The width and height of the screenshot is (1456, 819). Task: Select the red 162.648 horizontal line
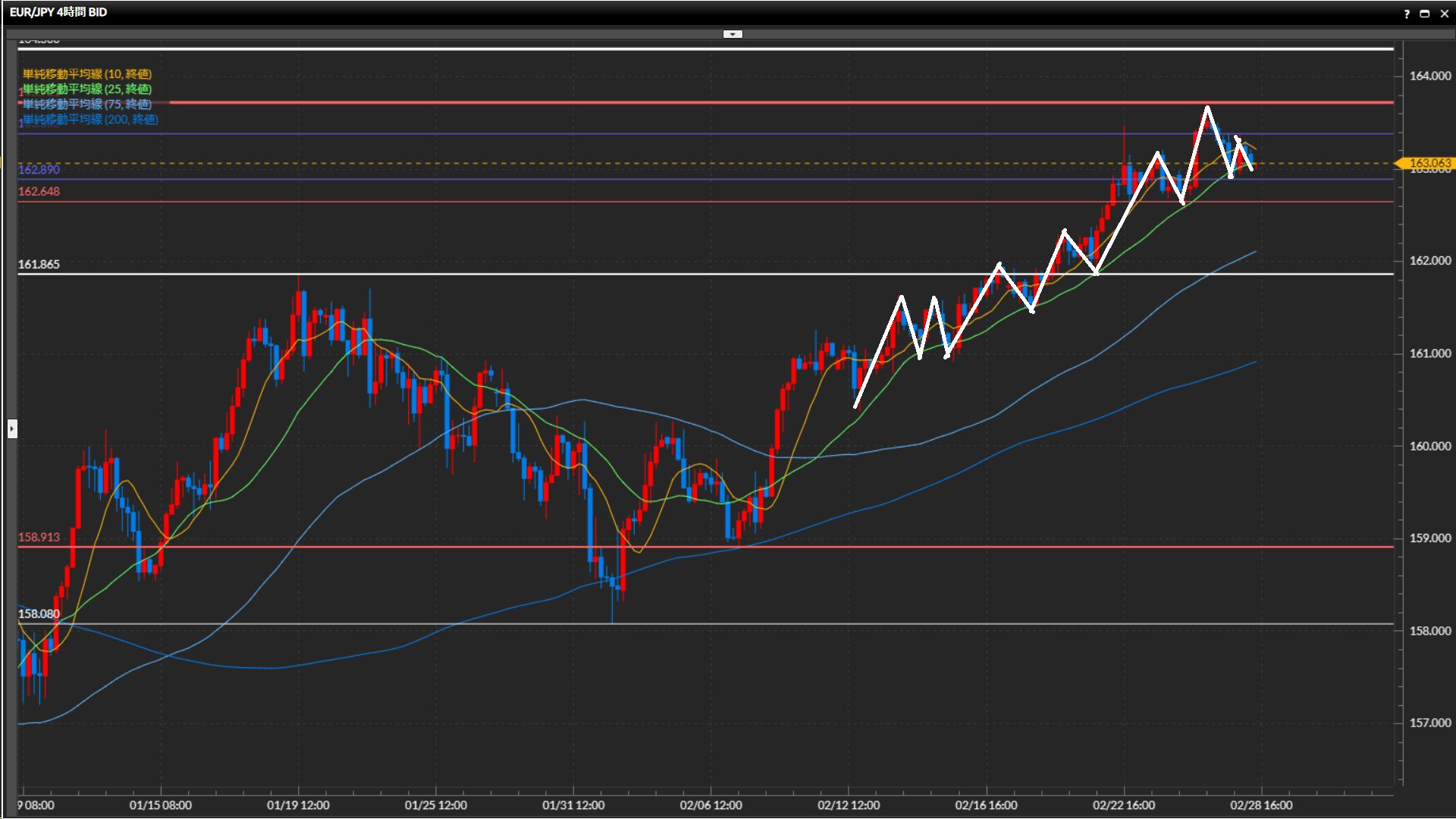pyautogui.click(x=531, y=202)
